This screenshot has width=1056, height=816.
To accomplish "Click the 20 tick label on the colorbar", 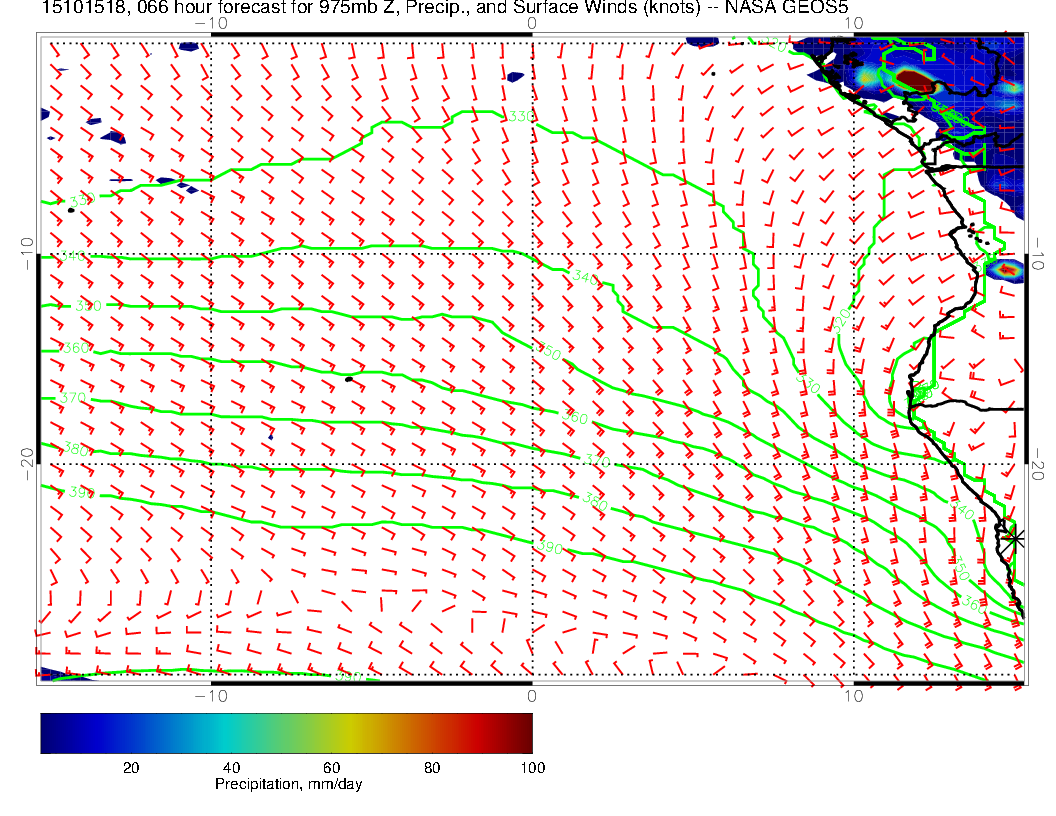I will coord(130,767).
